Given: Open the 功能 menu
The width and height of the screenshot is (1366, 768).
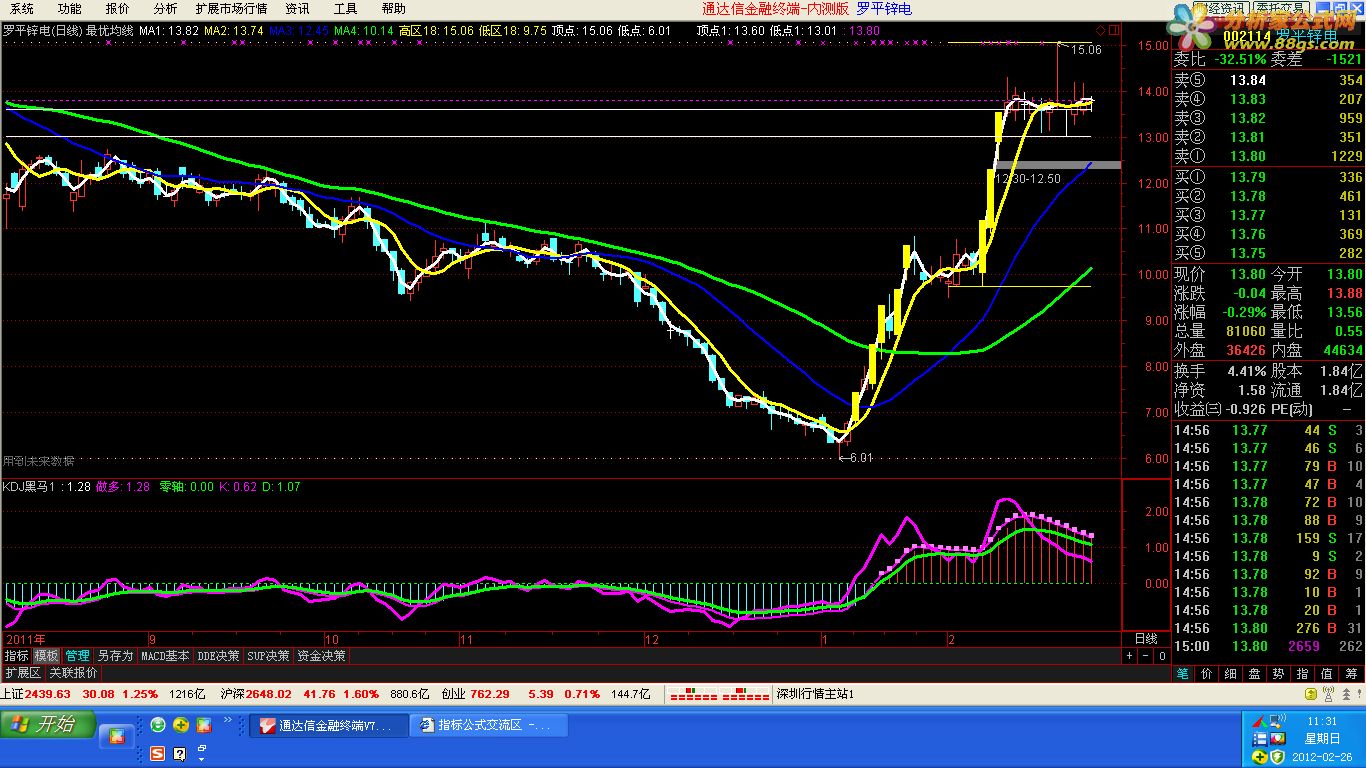Looking at the screenshot, I should tap(70, 8).
